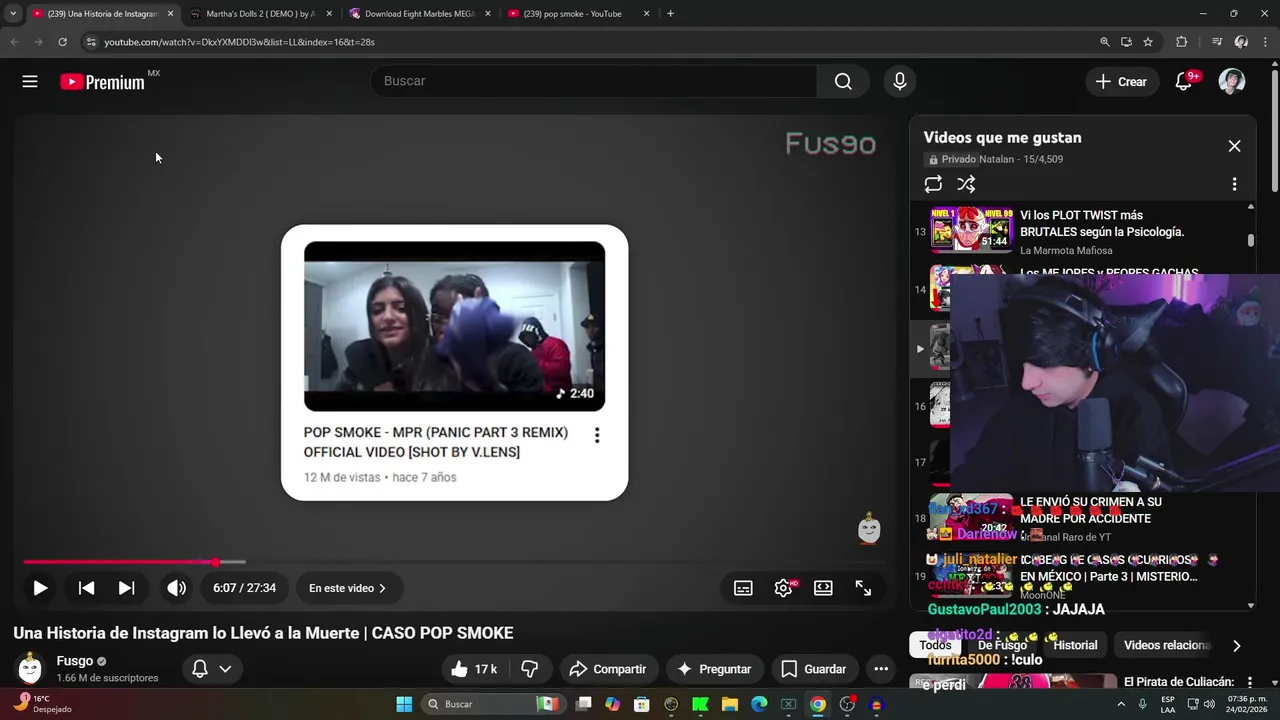Skip to next video in playlist
Screen dimensions: 1280x720
(x=126, y=588)
